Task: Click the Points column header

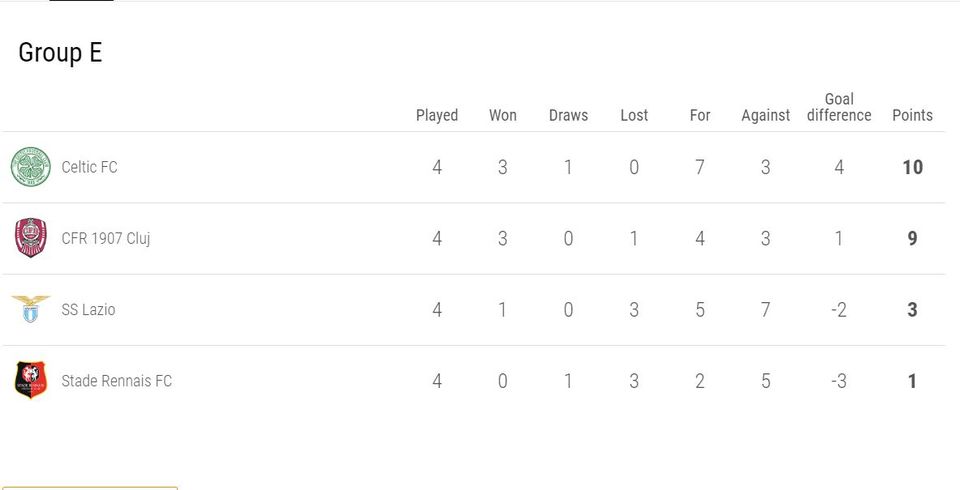Action: click(912, 115)
